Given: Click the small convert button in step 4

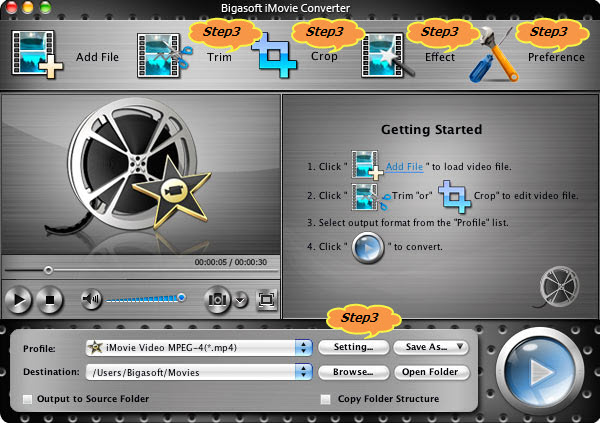Looking at the screenshot, I should 367,247.
